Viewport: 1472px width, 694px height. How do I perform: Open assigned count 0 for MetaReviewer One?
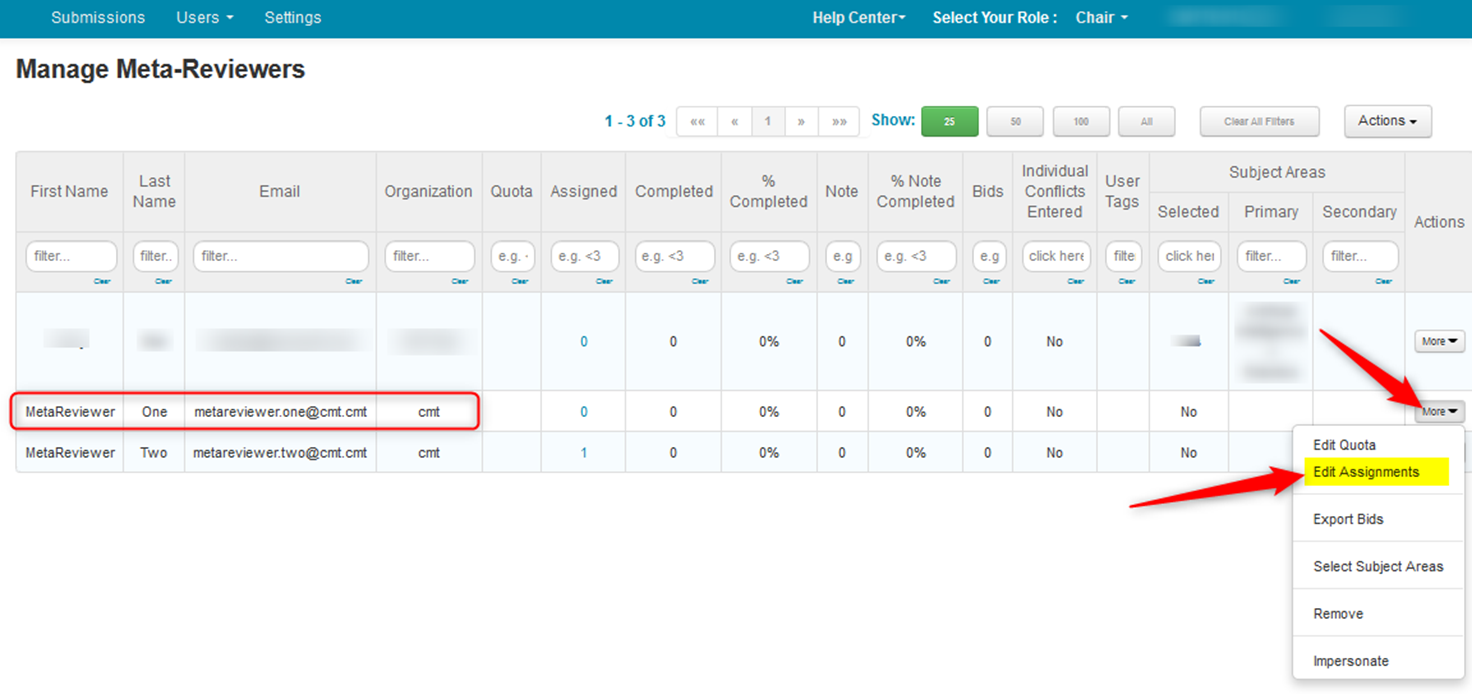pyautogui.click(x=584, y=411)
